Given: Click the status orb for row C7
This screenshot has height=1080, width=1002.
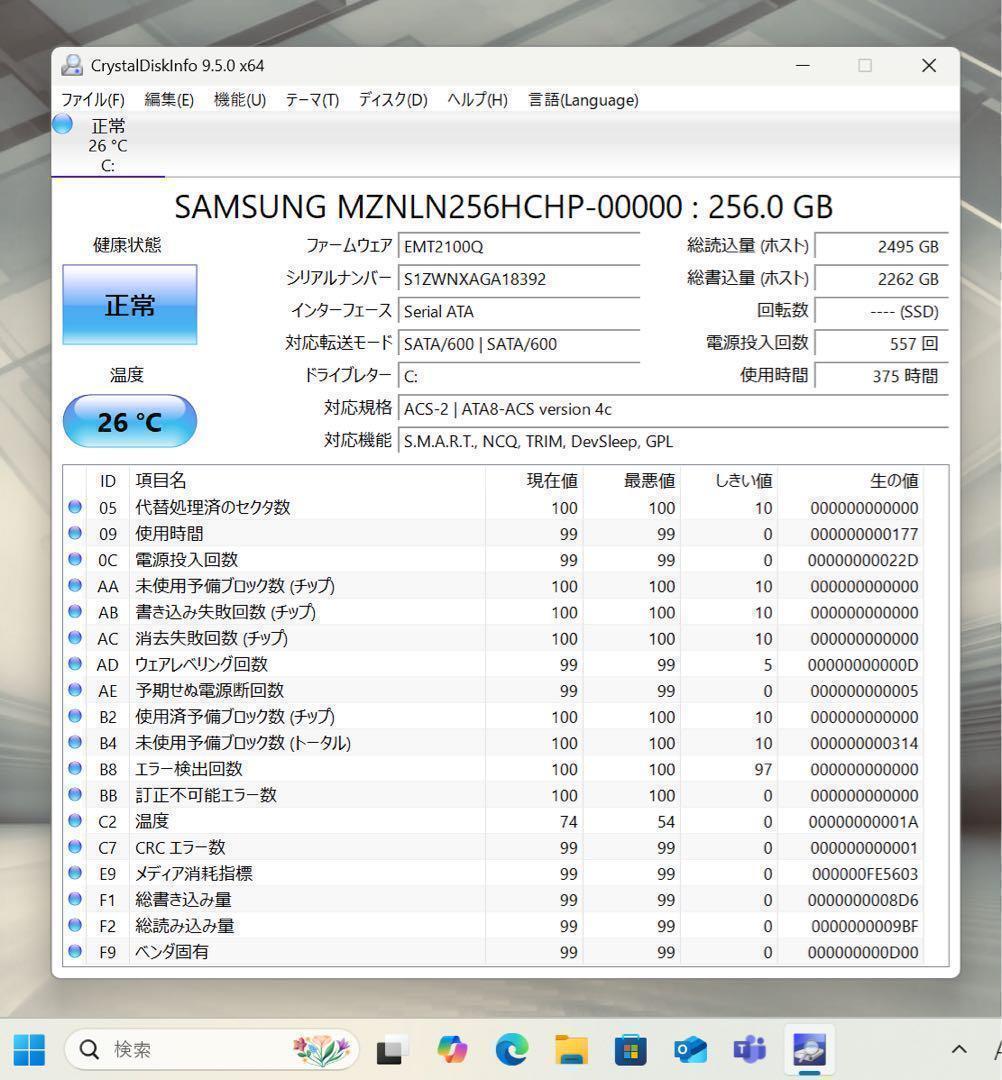Looking at the screenshot, I should tap(75, 847).
